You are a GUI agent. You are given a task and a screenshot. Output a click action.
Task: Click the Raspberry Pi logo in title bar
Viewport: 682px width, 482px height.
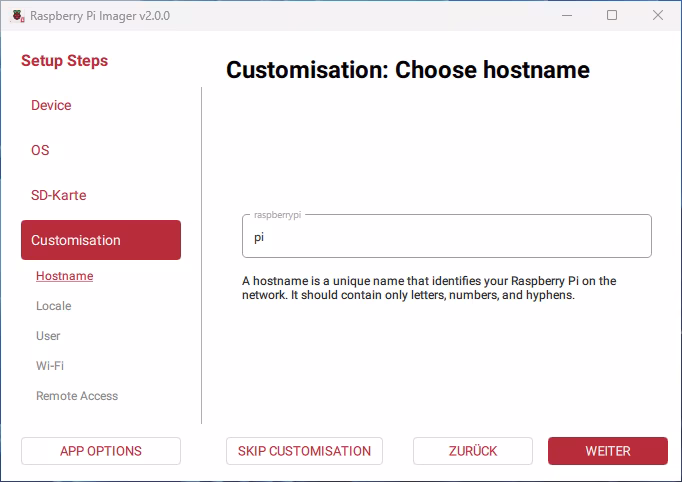[x=17, y=16]
